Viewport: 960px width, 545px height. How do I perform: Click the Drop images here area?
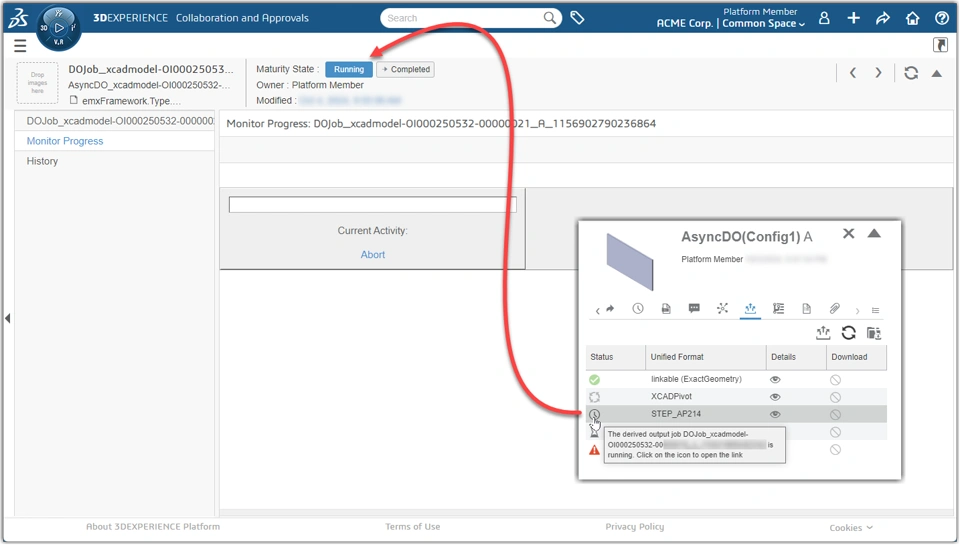pos(37,83)
